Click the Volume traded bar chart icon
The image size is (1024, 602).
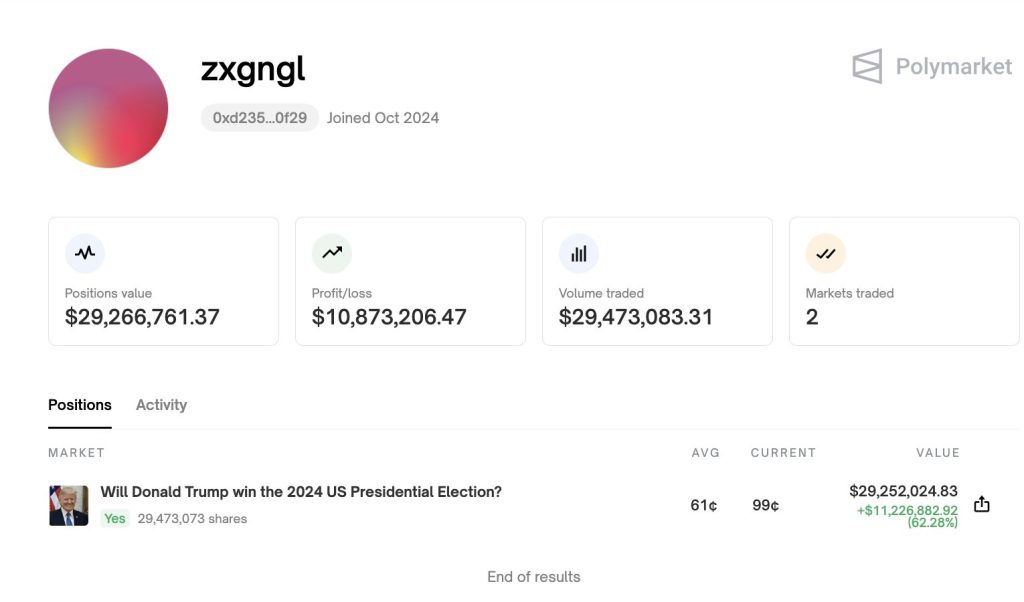click(x=578, y=252)
